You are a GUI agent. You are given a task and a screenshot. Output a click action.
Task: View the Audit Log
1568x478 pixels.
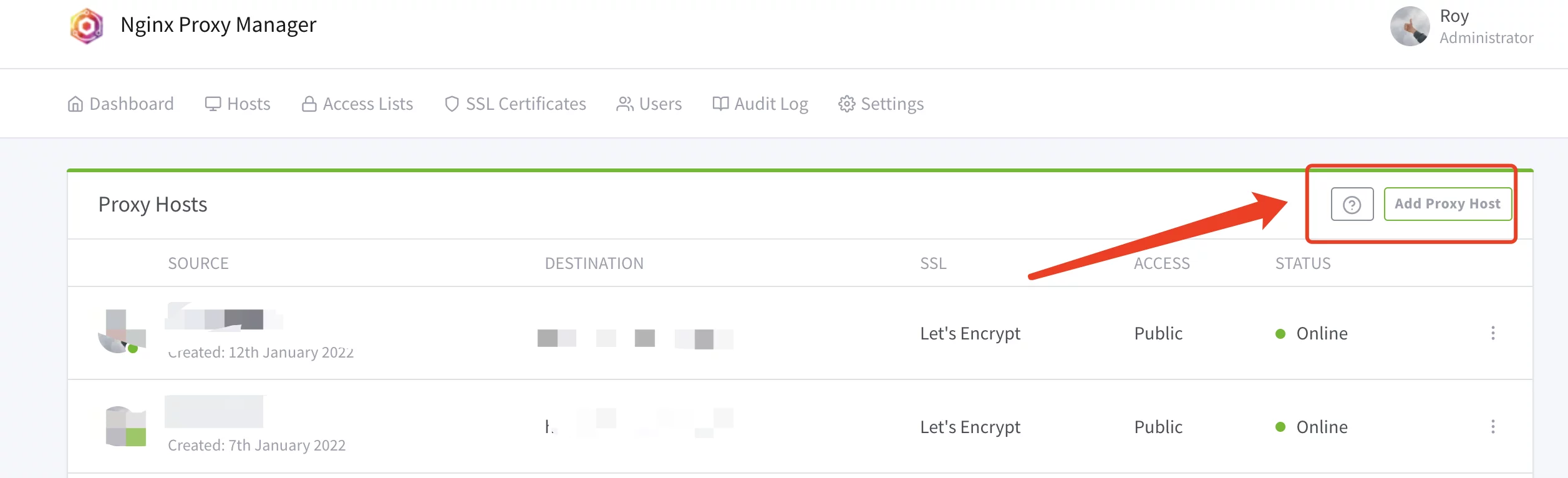pos(760,104)
